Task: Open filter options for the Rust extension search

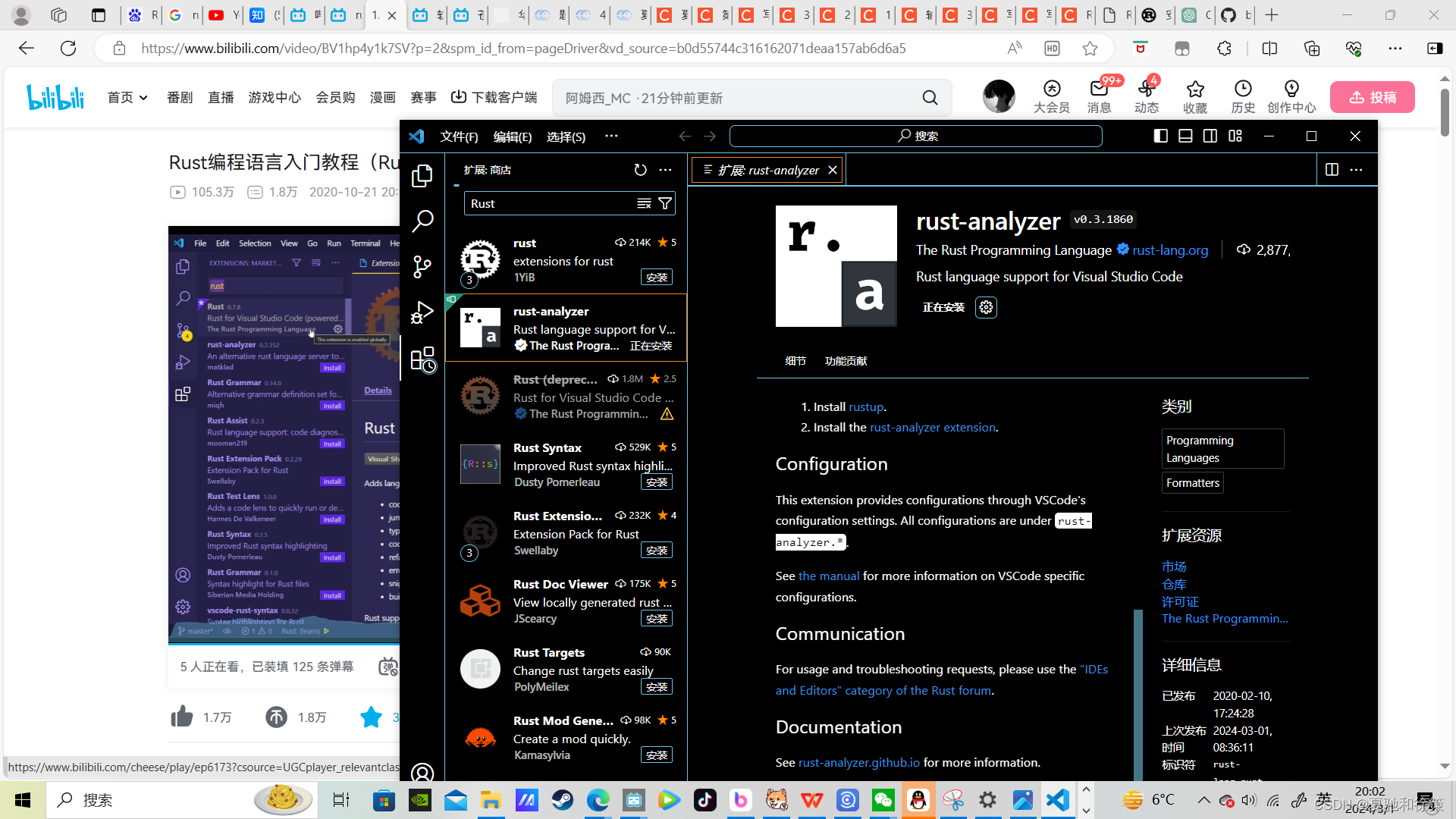Action: point(665,203)
